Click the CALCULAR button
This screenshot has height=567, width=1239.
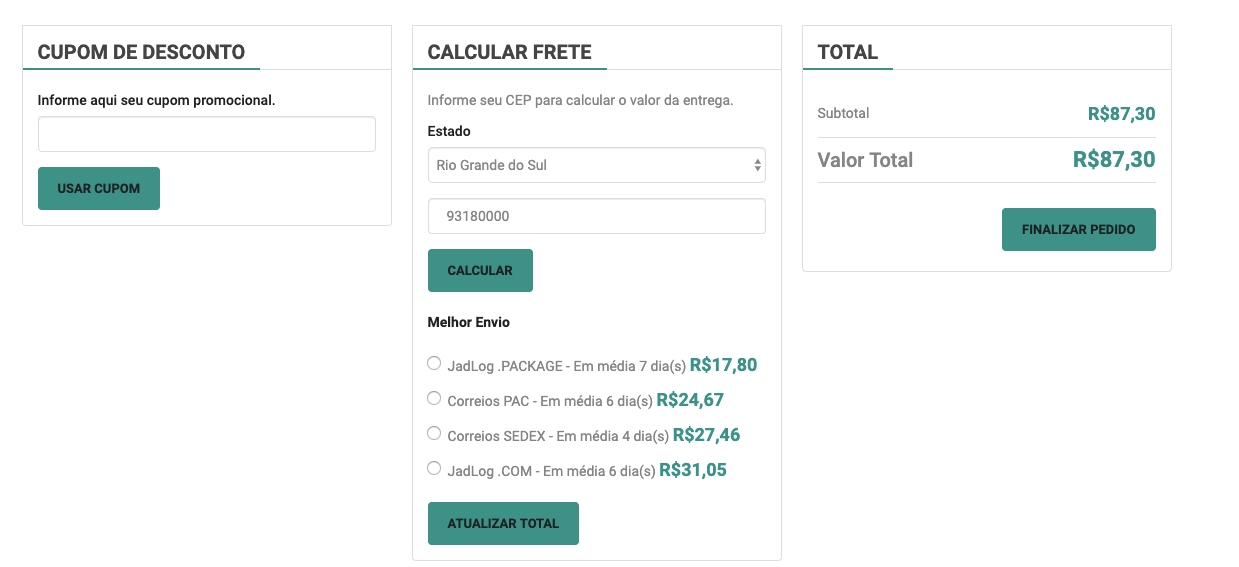[480, 271]
